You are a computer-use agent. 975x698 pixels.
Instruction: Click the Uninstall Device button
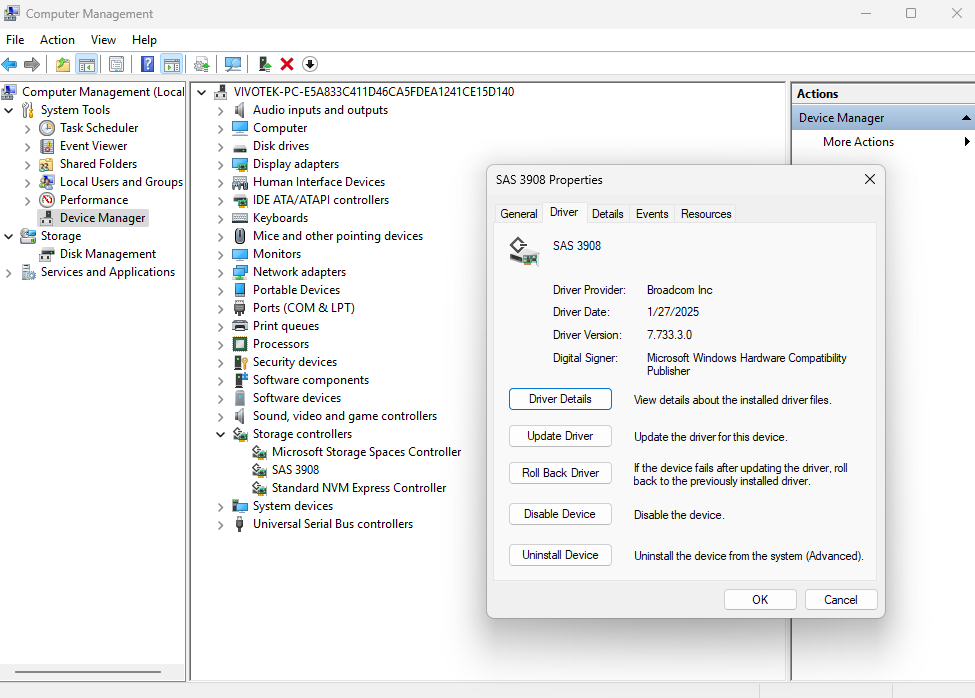[560, 555]
